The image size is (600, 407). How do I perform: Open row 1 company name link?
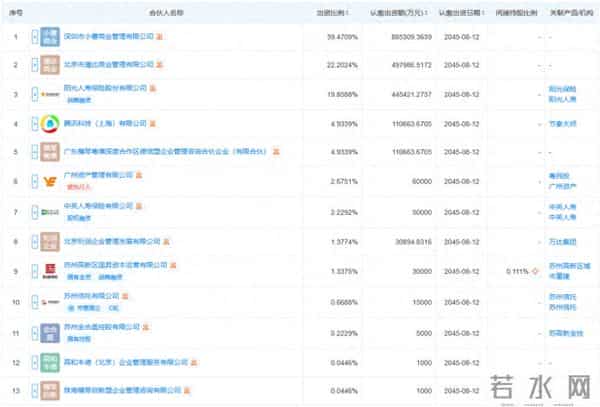point(109,36)
